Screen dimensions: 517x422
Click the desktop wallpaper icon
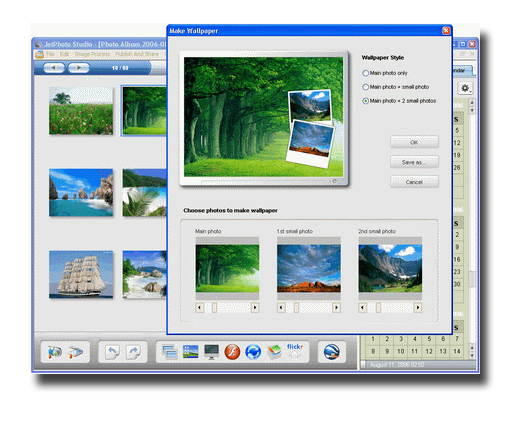[x=191, y=352]
